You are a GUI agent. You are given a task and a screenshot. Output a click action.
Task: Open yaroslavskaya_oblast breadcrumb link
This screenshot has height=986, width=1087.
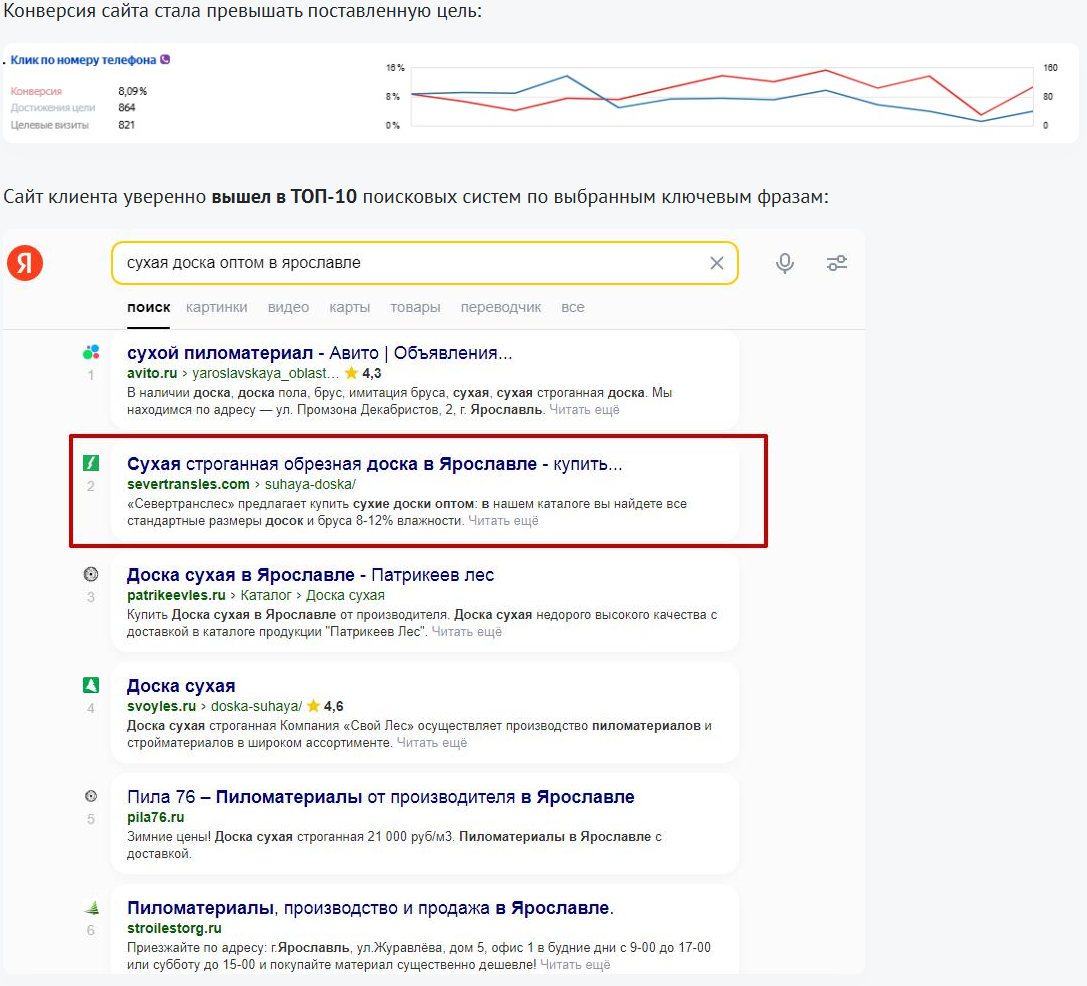(266, 373)
